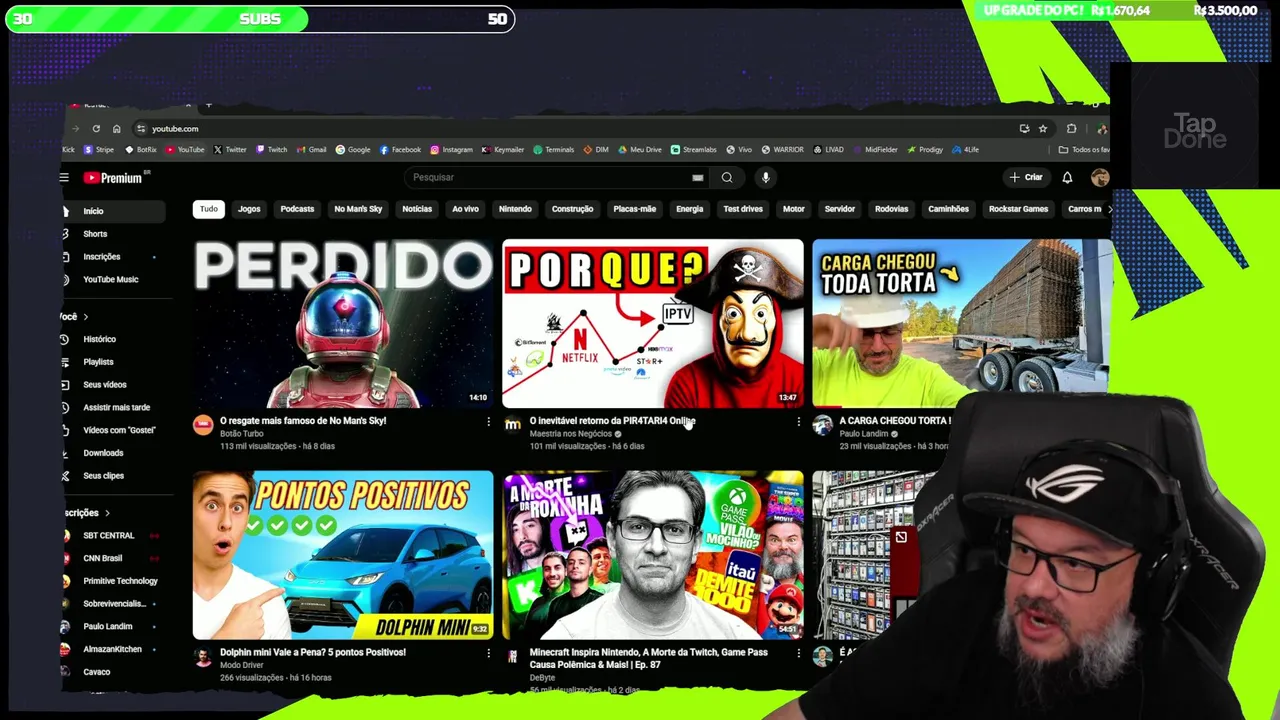Screen dimensions: 1280x720
Task: Select the No Man's Sky filter chip
Action: coord(358,209)
